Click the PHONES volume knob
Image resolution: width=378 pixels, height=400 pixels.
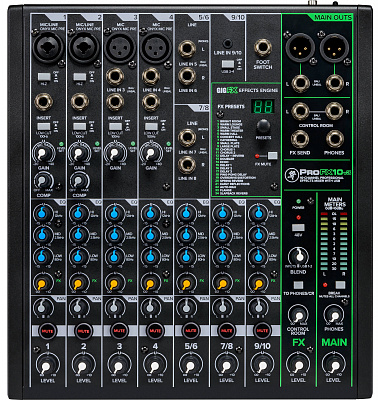334,315
